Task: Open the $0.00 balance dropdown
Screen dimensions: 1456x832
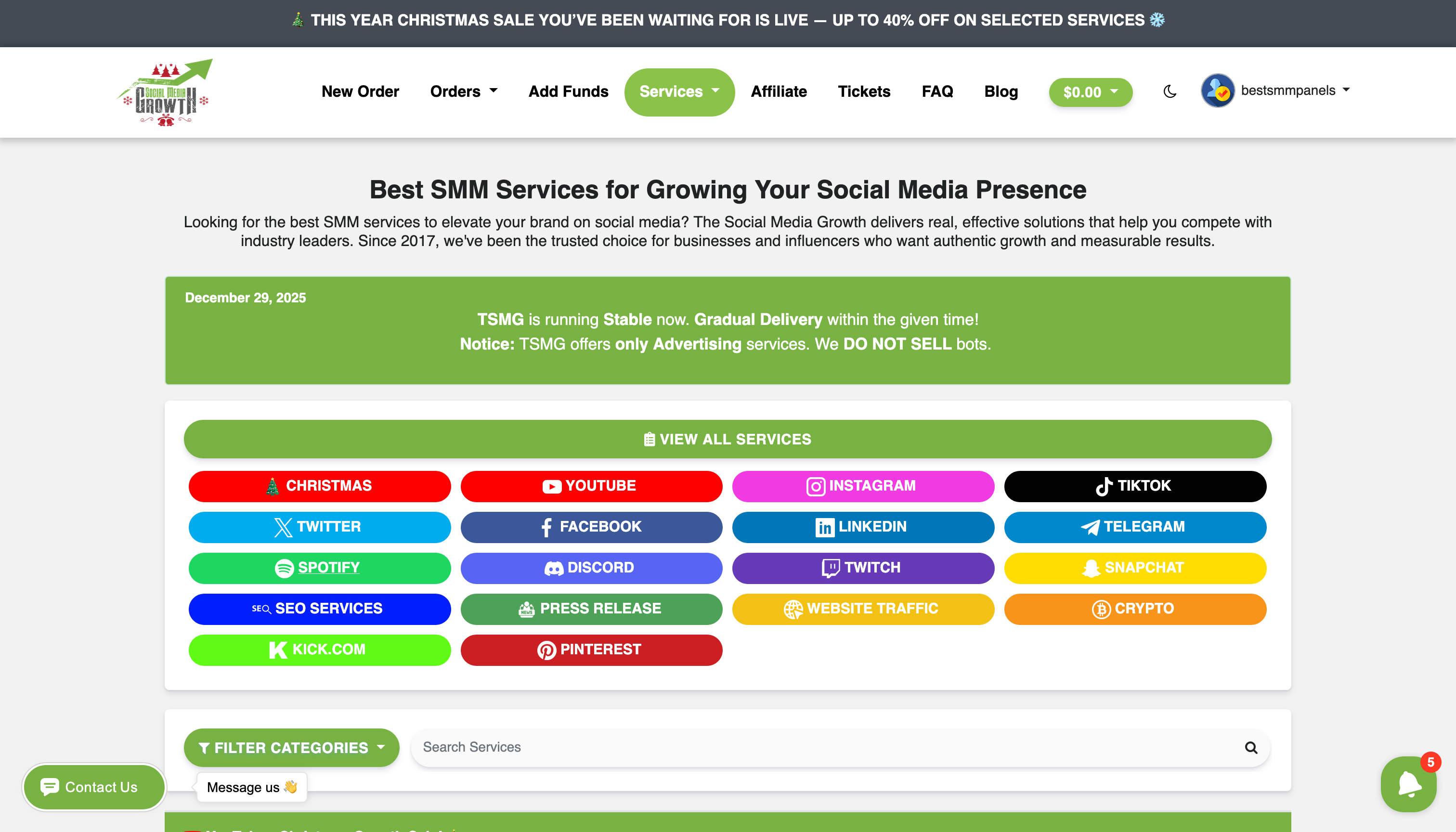Action: point(1090,92)
